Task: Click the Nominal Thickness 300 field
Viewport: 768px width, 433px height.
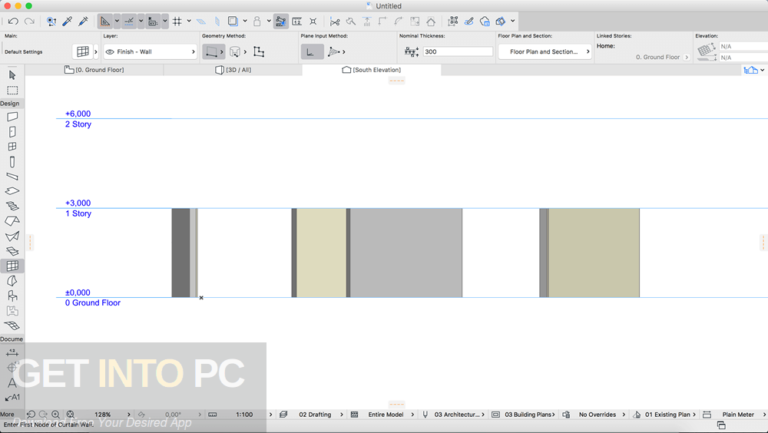Action: coord(458,51)
